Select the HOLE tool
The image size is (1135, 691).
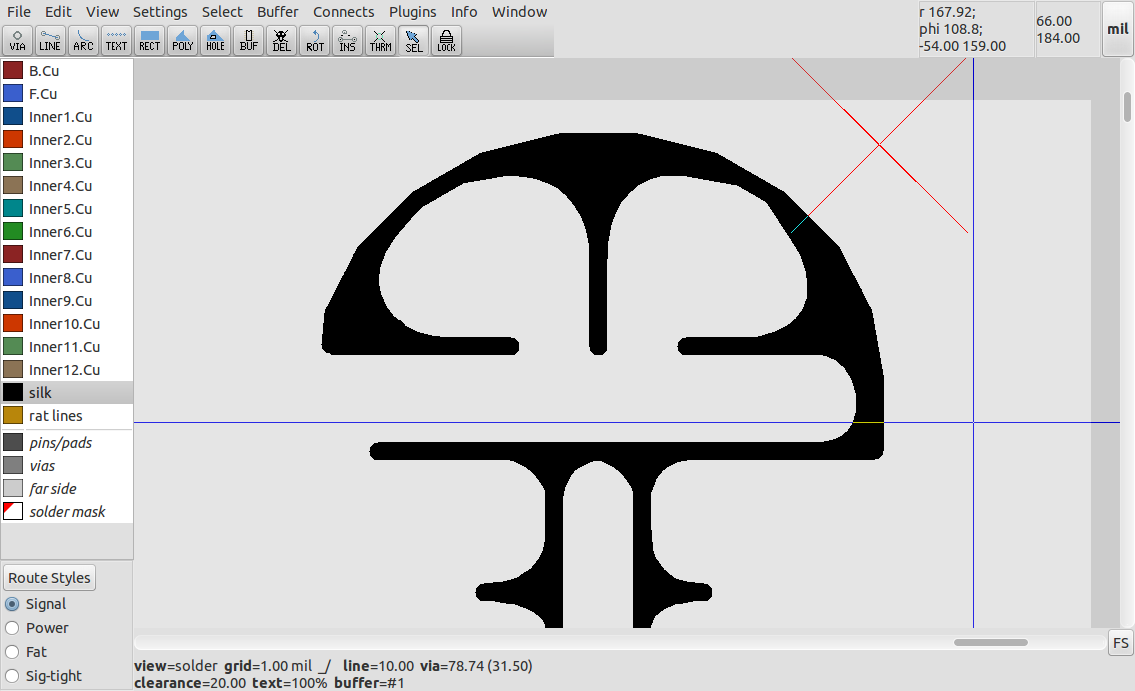pyautogui.click(x=215, y=40)
